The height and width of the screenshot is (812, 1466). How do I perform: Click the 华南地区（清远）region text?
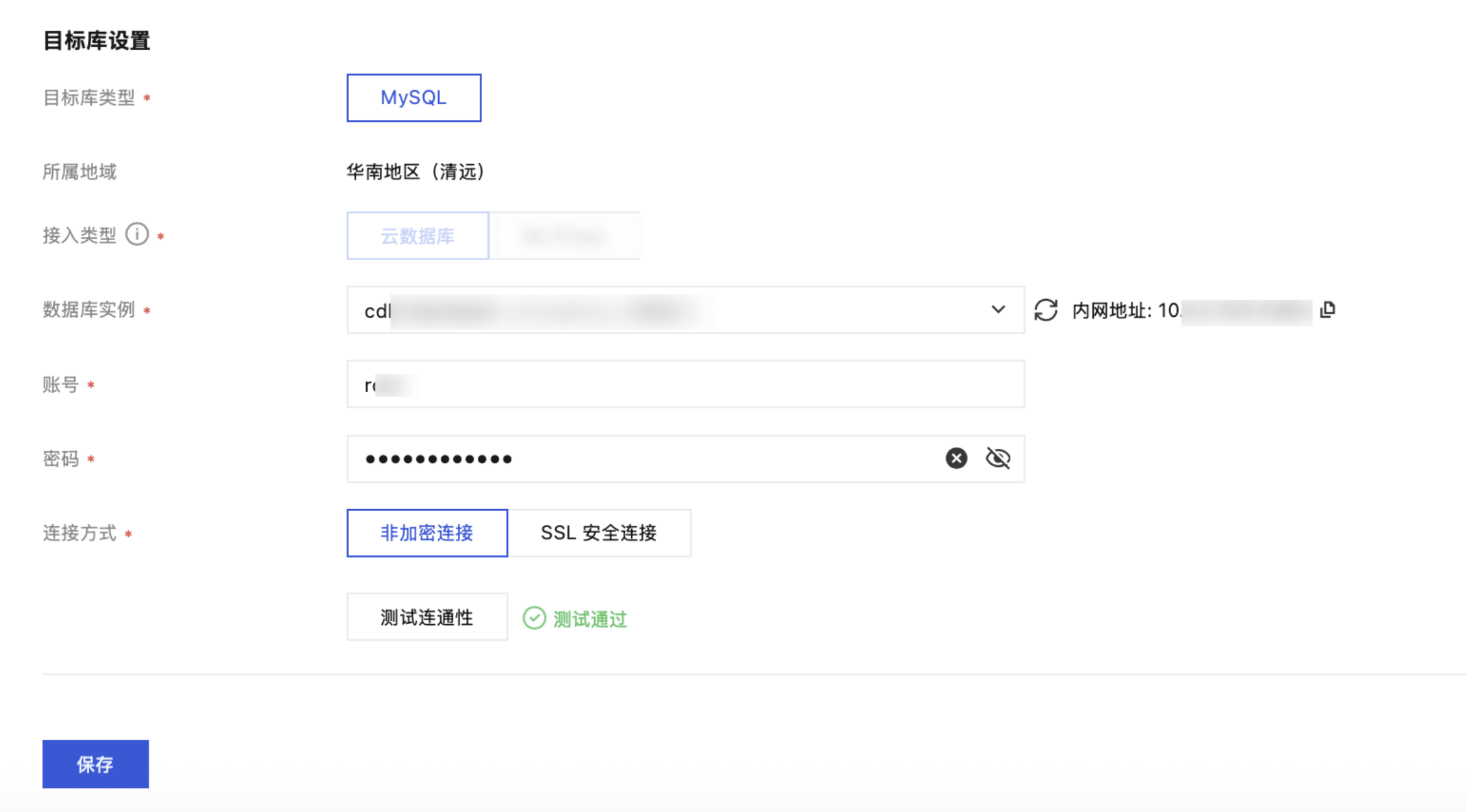(415, 172)
